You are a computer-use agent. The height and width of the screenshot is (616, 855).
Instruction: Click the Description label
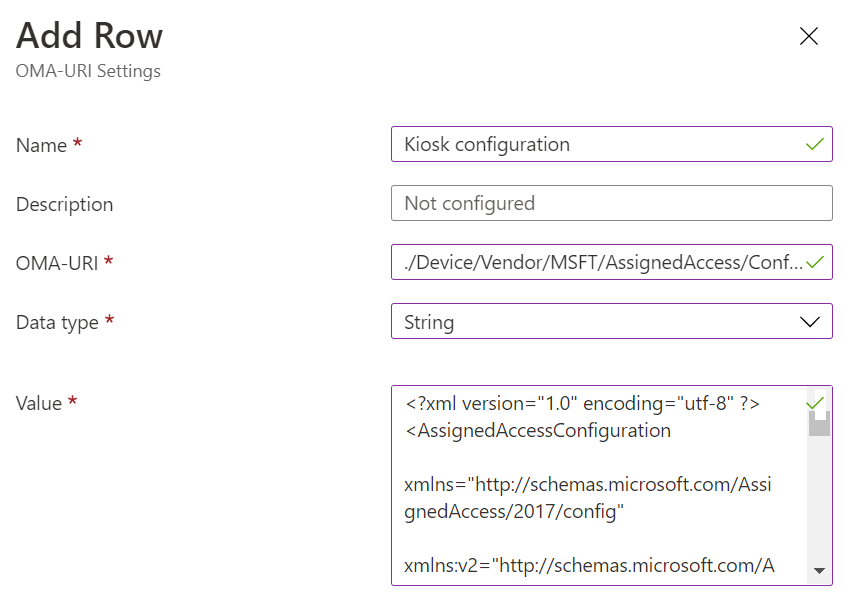[64, 204]
